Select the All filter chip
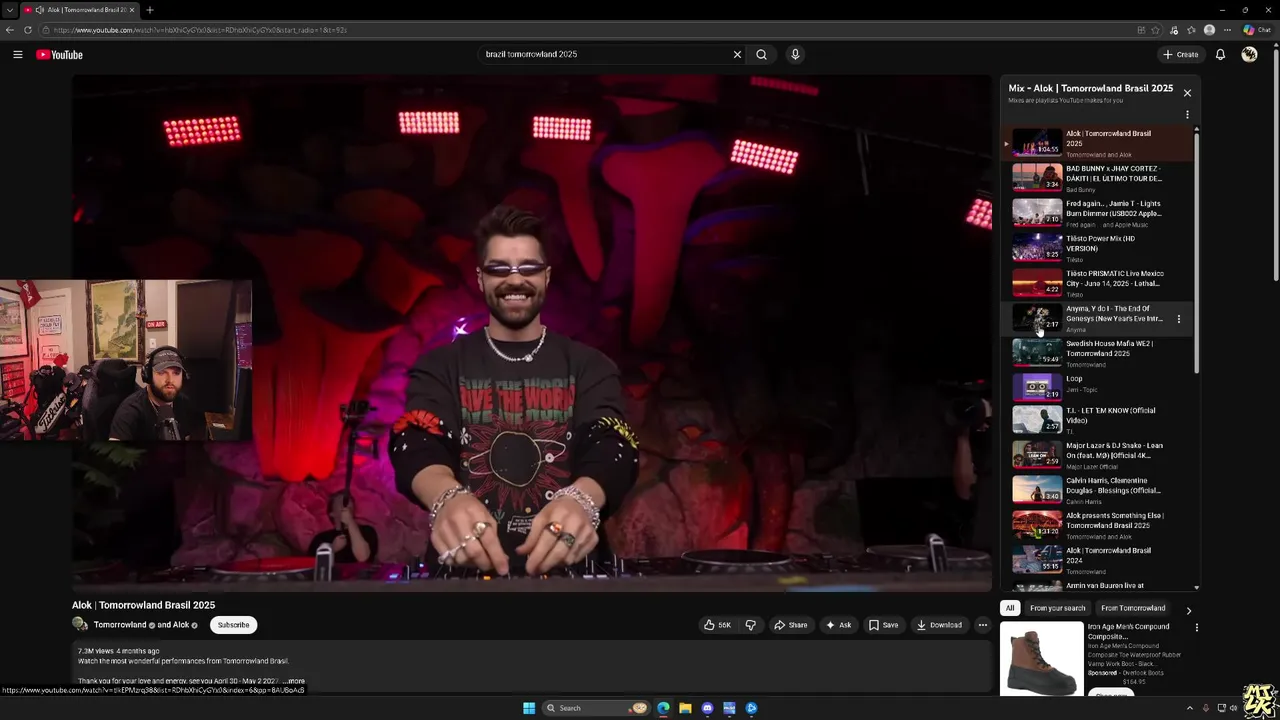The image size is (1280, 720). (x=1010, y=608)
